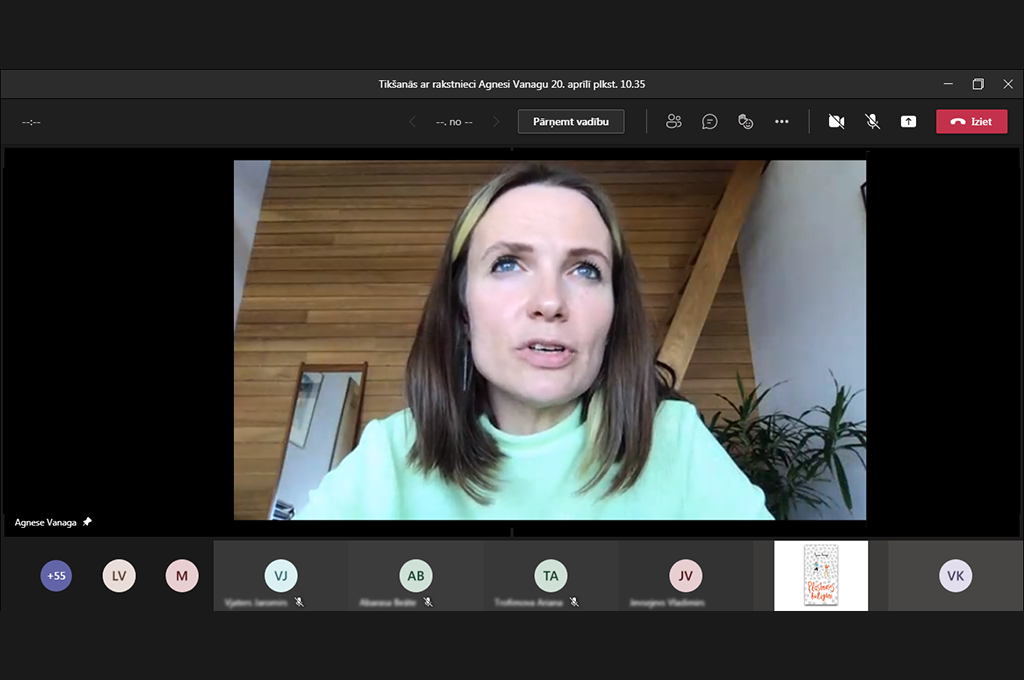
Task: Go to the previous slide arrow
Action: coord(412,121)
